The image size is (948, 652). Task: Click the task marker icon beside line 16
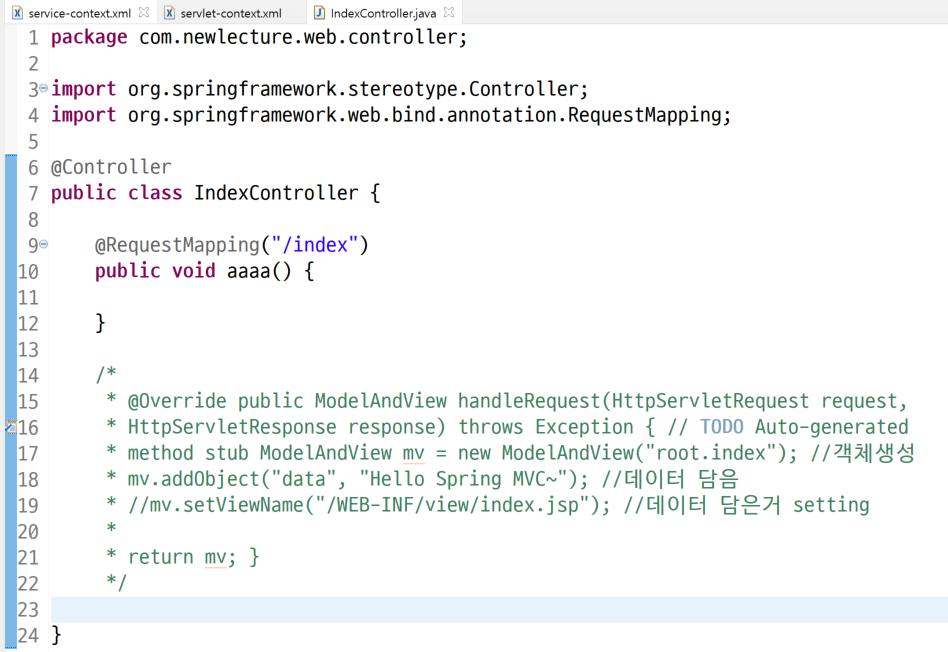coord(11,427)
